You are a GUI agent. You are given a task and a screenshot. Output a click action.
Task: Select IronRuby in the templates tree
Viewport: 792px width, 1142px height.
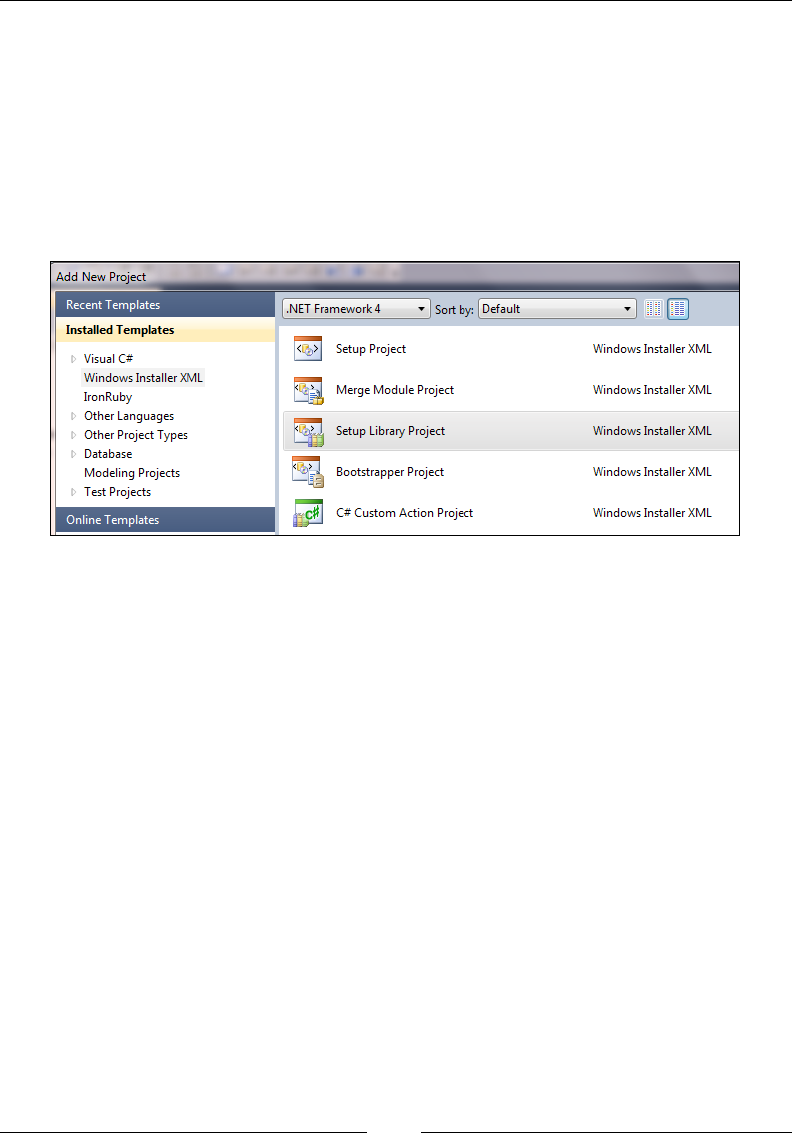click(x=108, y=397)
